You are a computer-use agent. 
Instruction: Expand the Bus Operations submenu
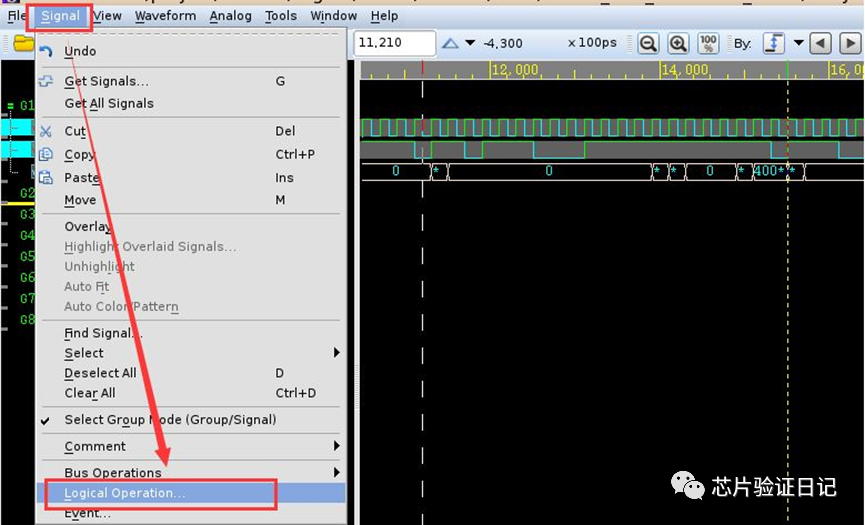pyautogui.click(x=191, y=473)
